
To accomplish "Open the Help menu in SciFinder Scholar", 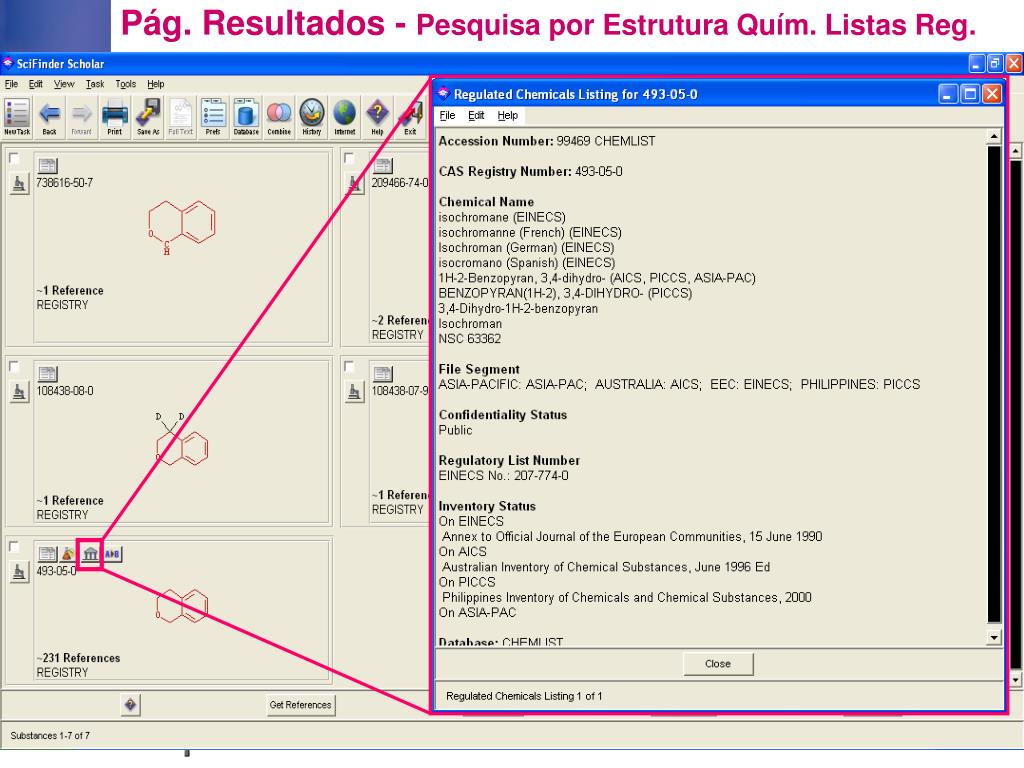I will click(x=155, y=84).
